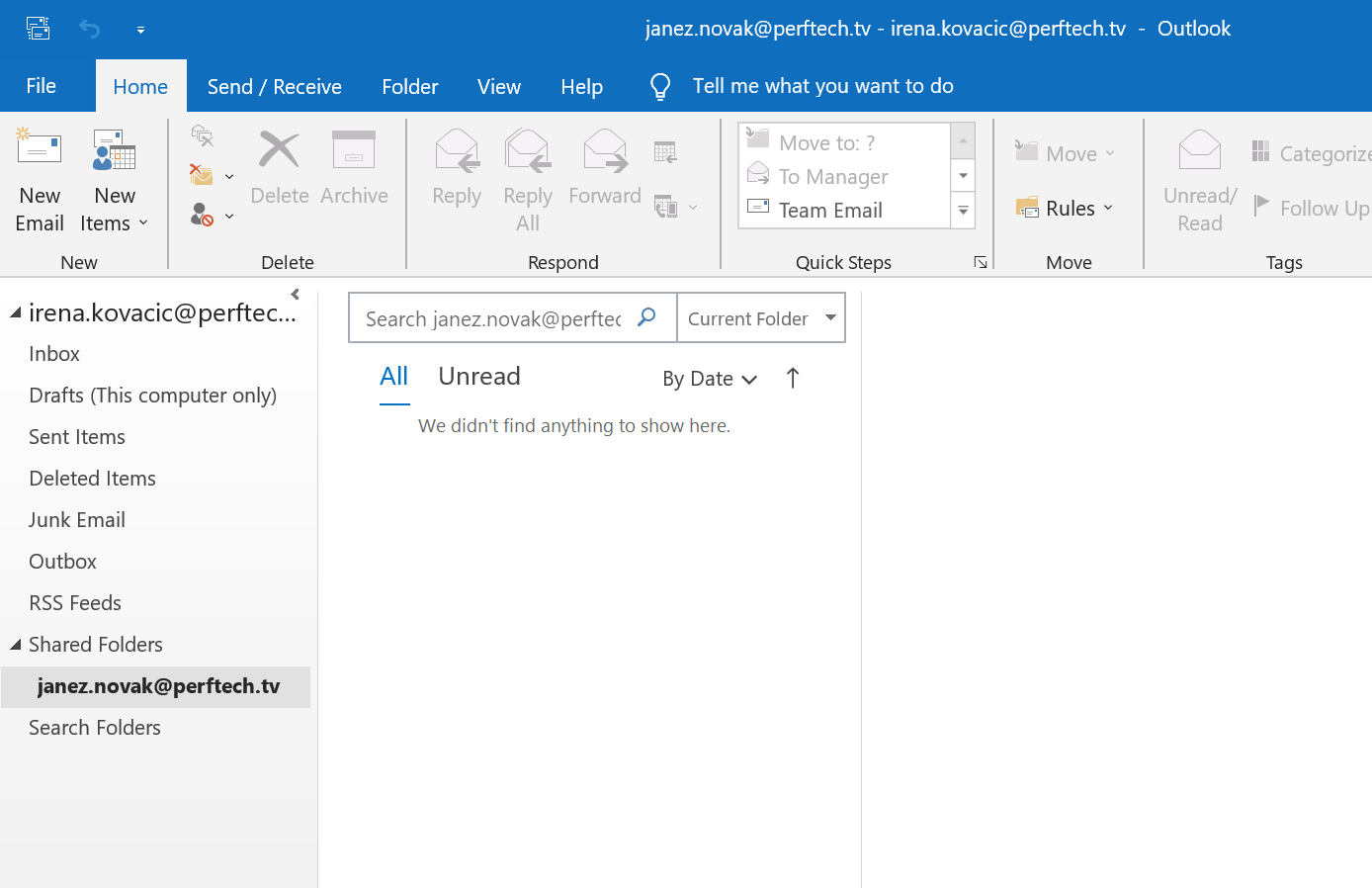Click the Tell me what you want to do field

coord(823,86)
